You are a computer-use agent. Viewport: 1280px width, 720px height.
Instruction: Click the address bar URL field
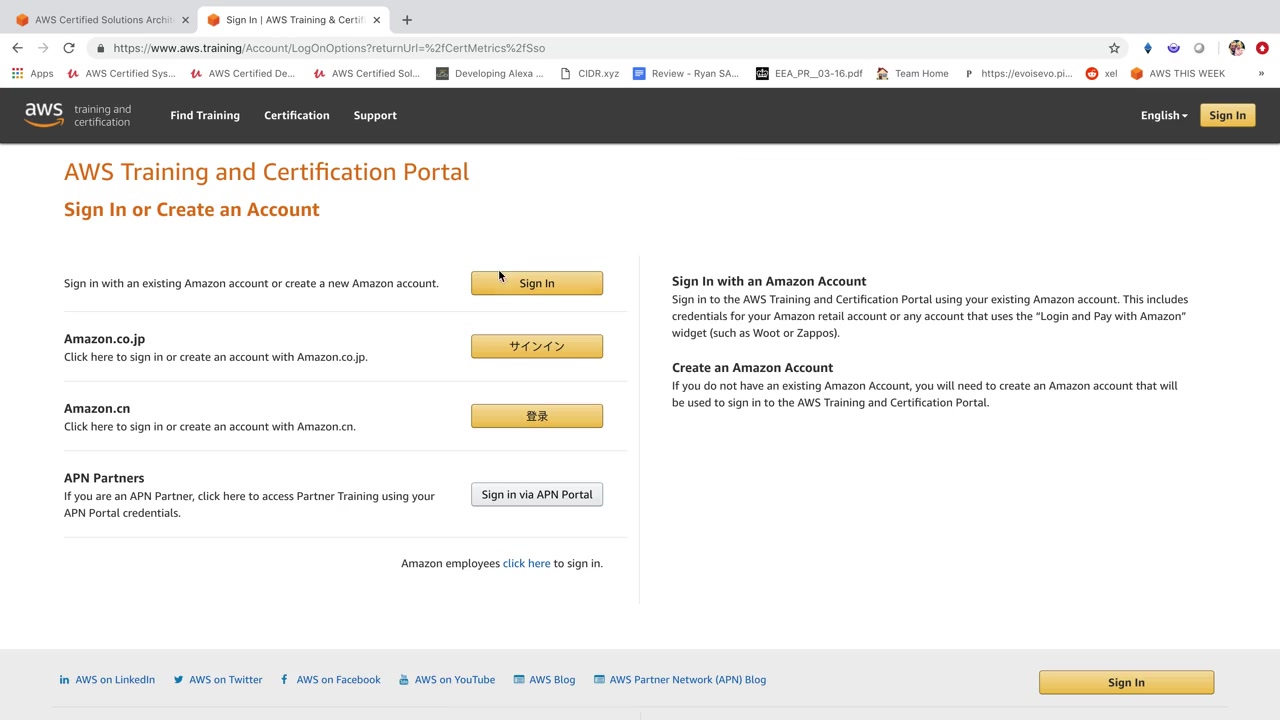[x=600, y=48]
